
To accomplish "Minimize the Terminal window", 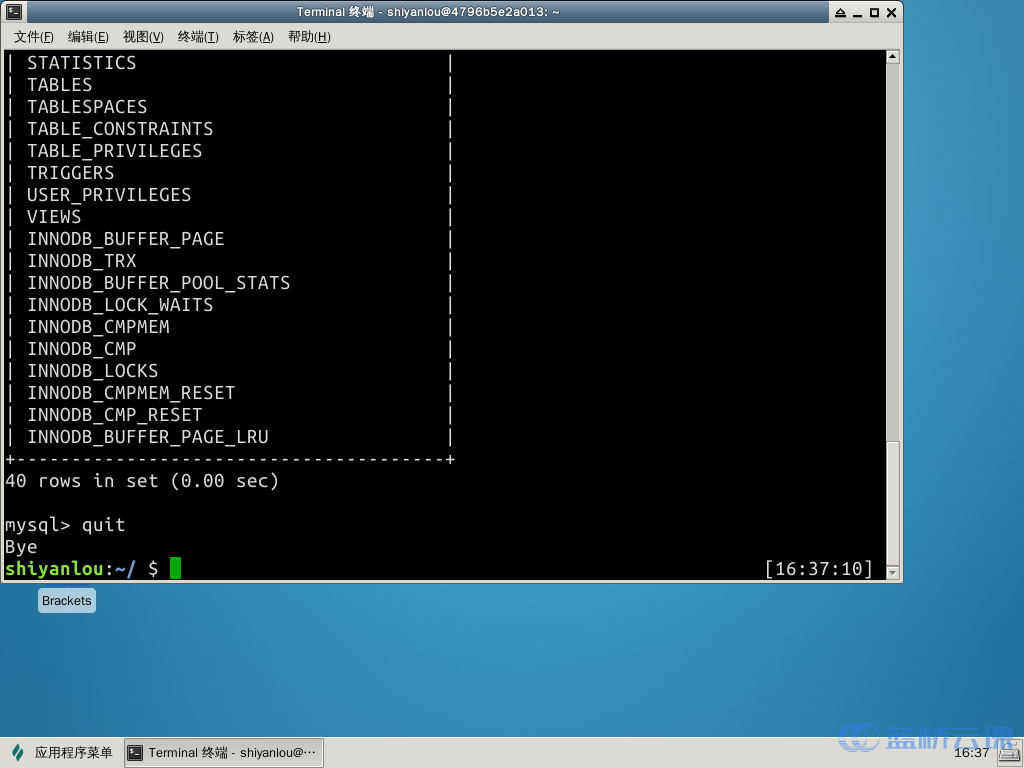I will [857, 12].
